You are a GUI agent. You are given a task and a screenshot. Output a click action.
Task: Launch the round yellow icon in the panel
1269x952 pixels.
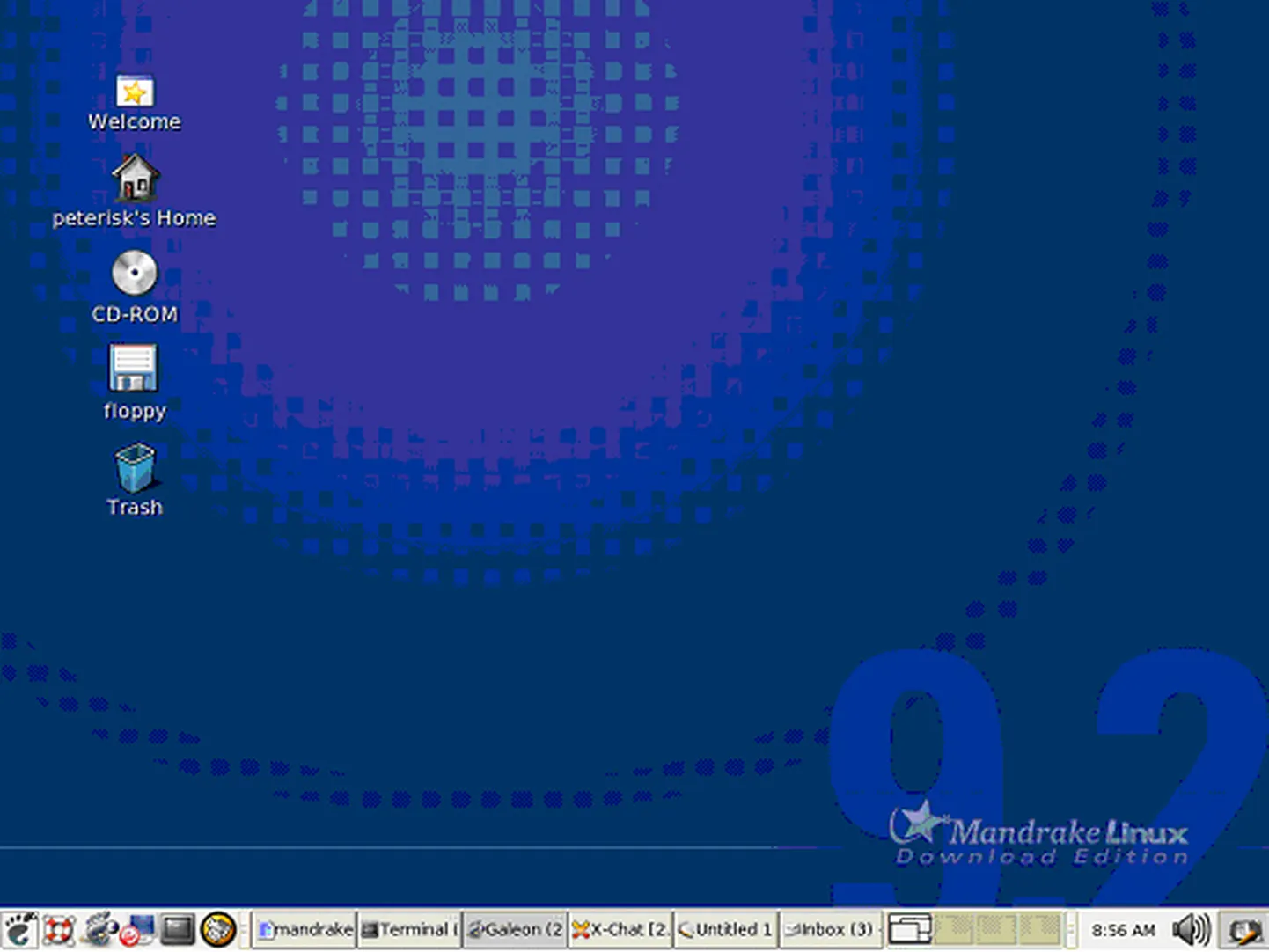pos(217,930)
